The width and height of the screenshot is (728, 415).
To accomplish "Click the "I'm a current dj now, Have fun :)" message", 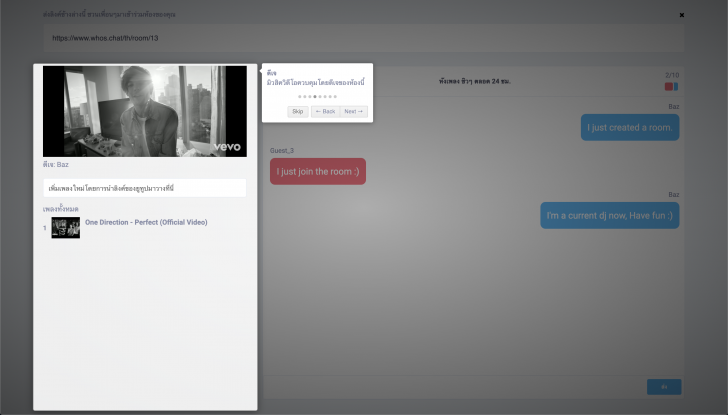I will (x=610, y=215).
